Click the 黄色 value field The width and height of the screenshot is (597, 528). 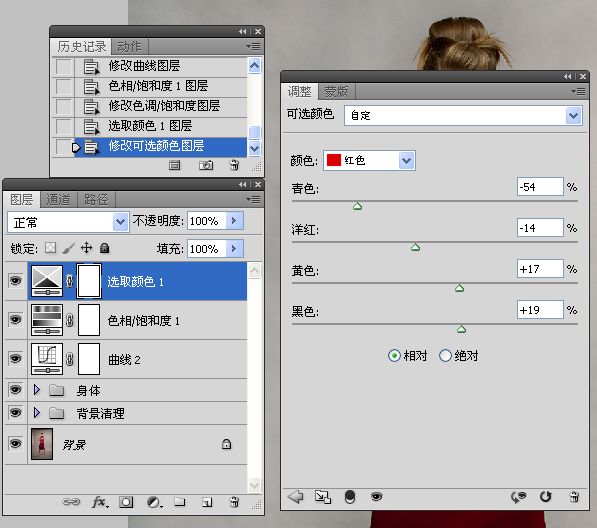pyautogui.click(x=540, y=269)
